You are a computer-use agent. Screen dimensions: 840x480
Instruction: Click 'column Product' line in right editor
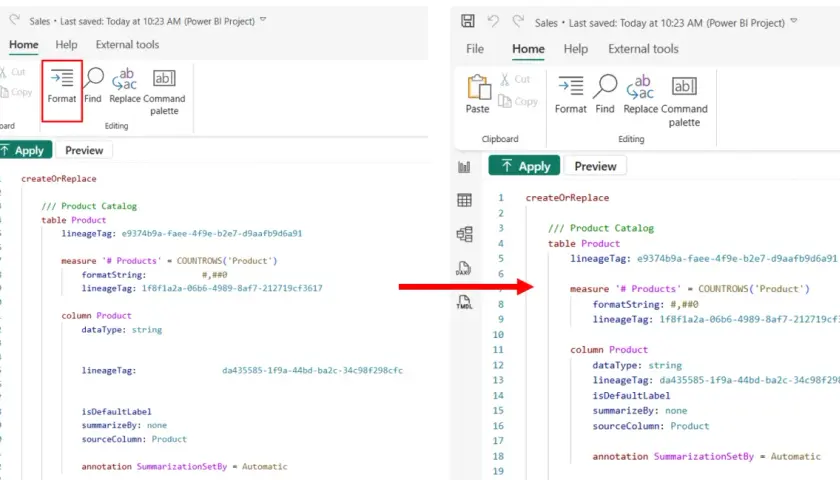point(609,350)
